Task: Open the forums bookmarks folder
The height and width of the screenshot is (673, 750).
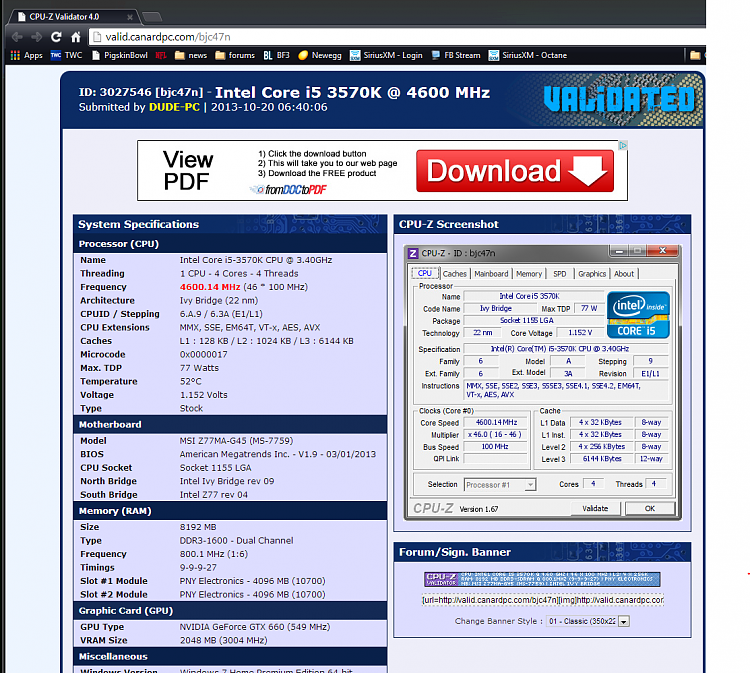Action: coord(235,55)
